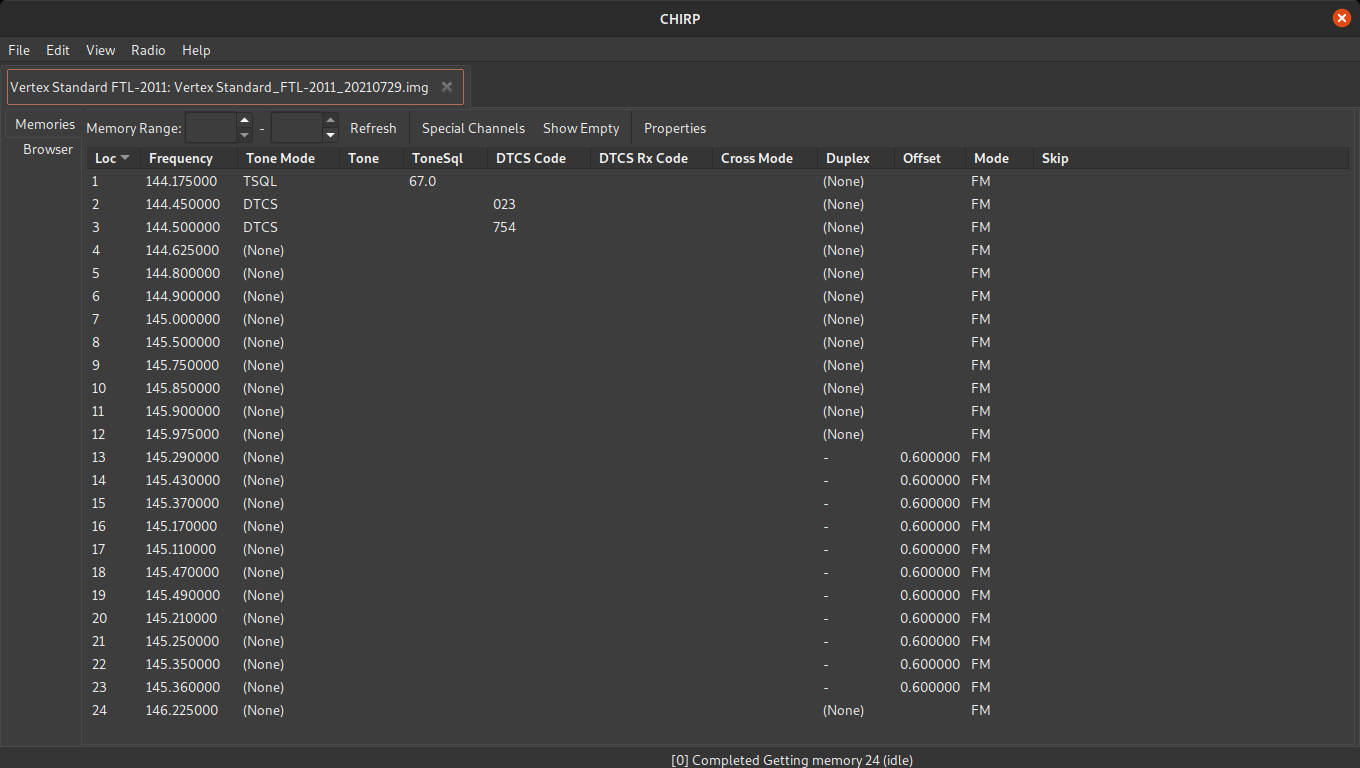Screen dimensions: 1360x768
Task: Sort by the Tone Mode column header
Action: (287, 158)
